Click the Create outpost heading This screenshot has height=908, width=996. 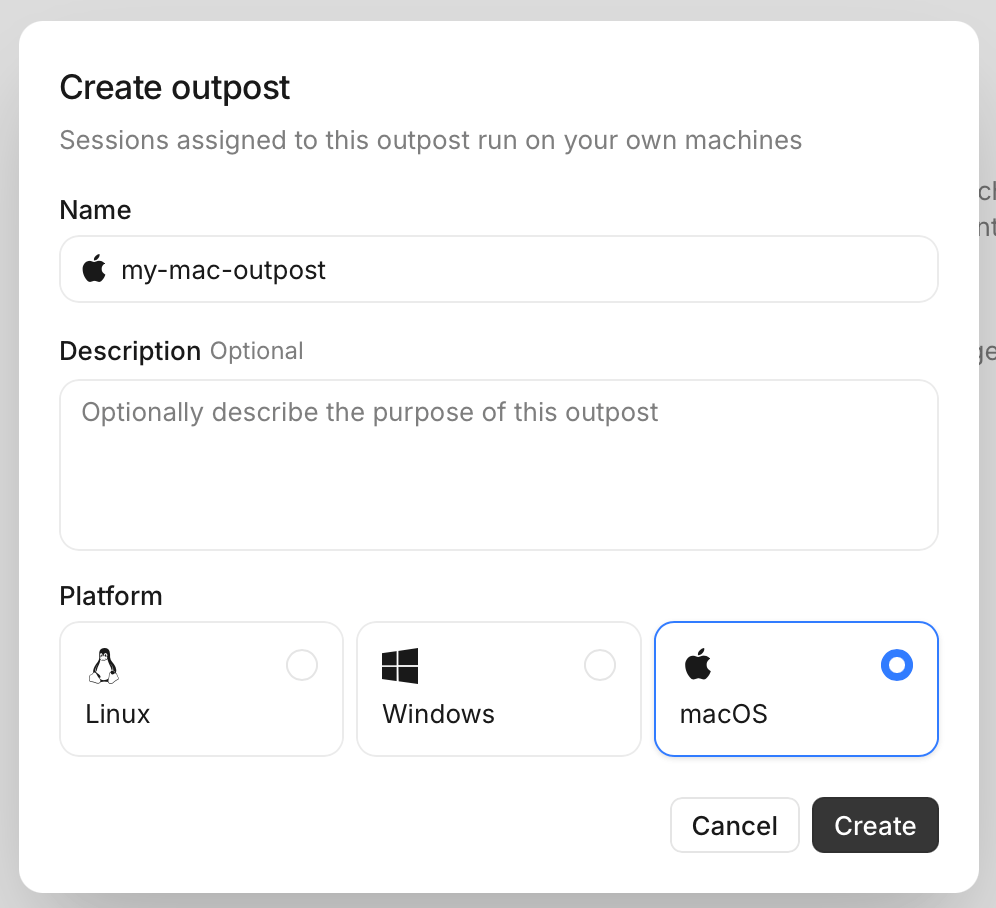pos(175,88)
